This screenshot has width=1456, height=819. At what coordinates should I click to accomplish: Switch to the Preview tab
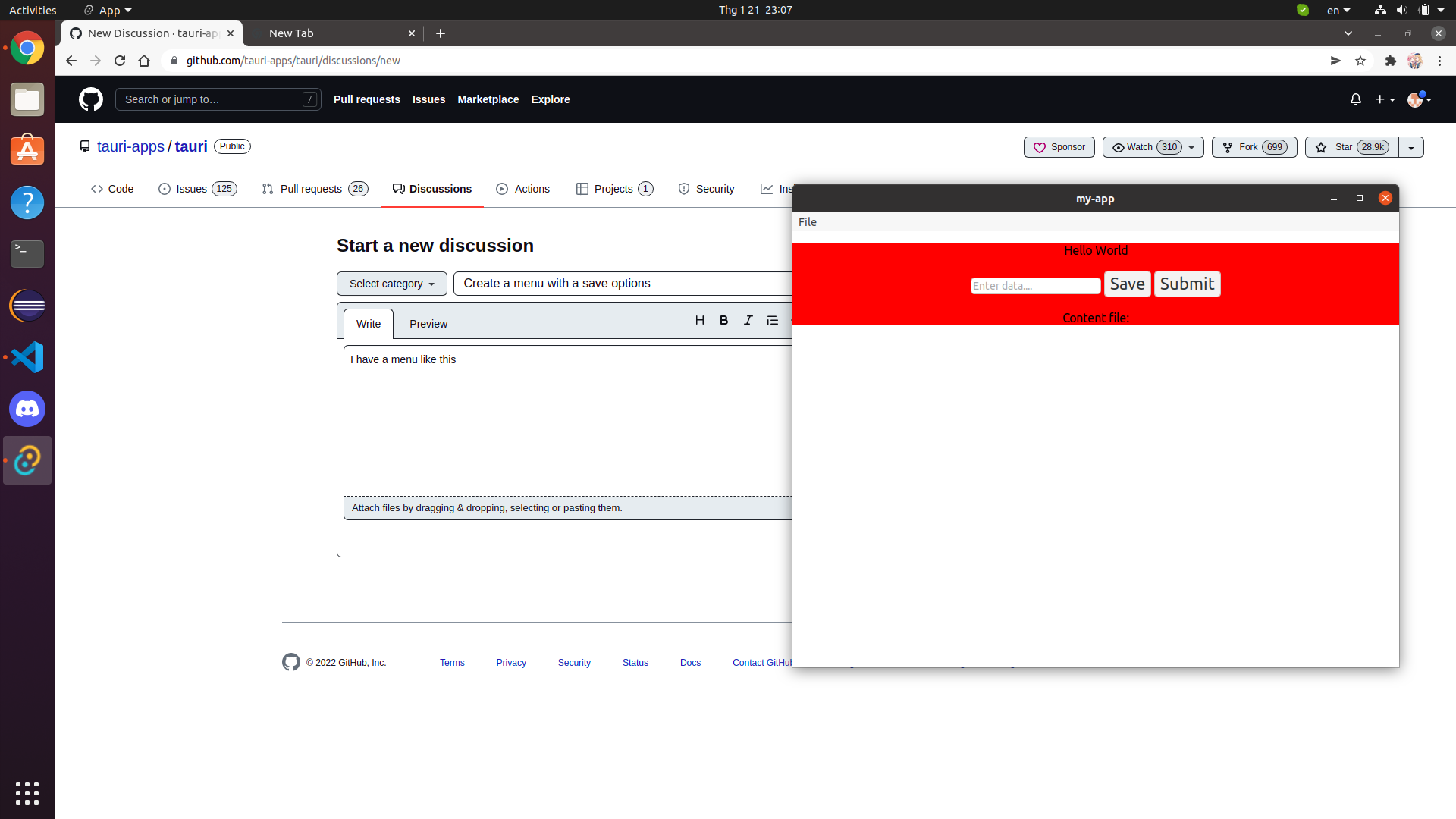[x=428, y=324]
